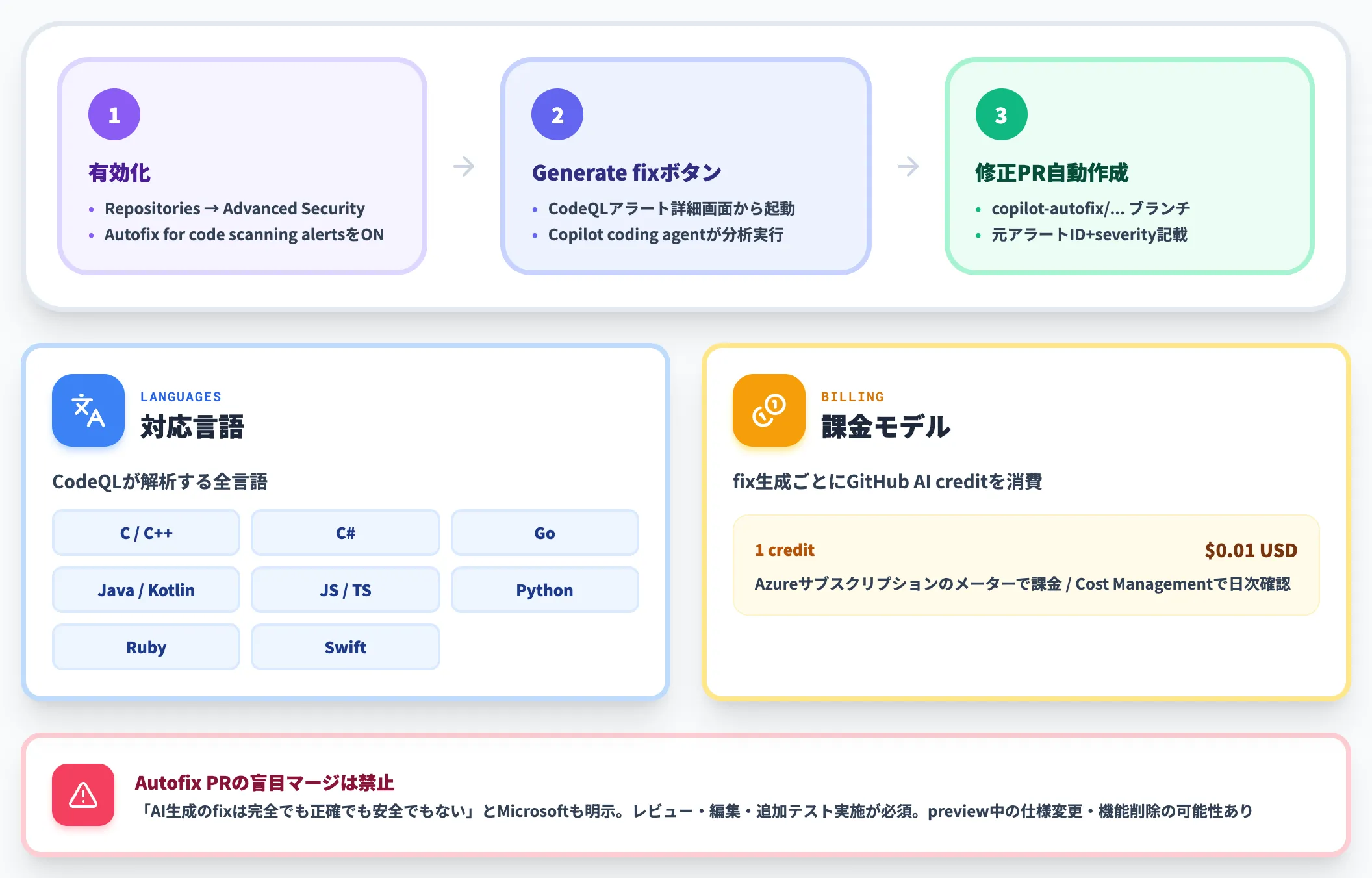Screen dimensions: 1372x878
Task: Select the Python language chip
Action: [545, 590]
